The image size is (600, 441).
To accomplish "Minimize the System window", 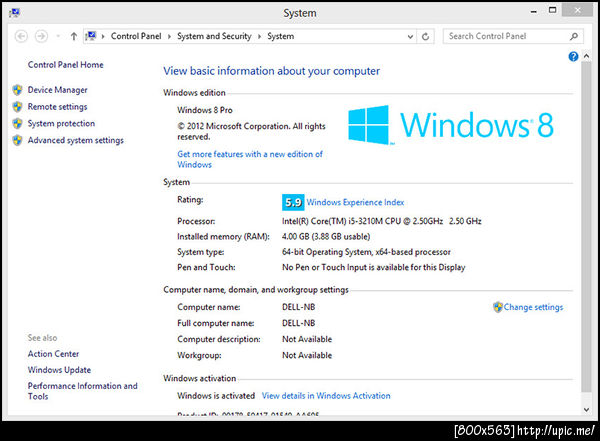I will [x=534, y=11].
